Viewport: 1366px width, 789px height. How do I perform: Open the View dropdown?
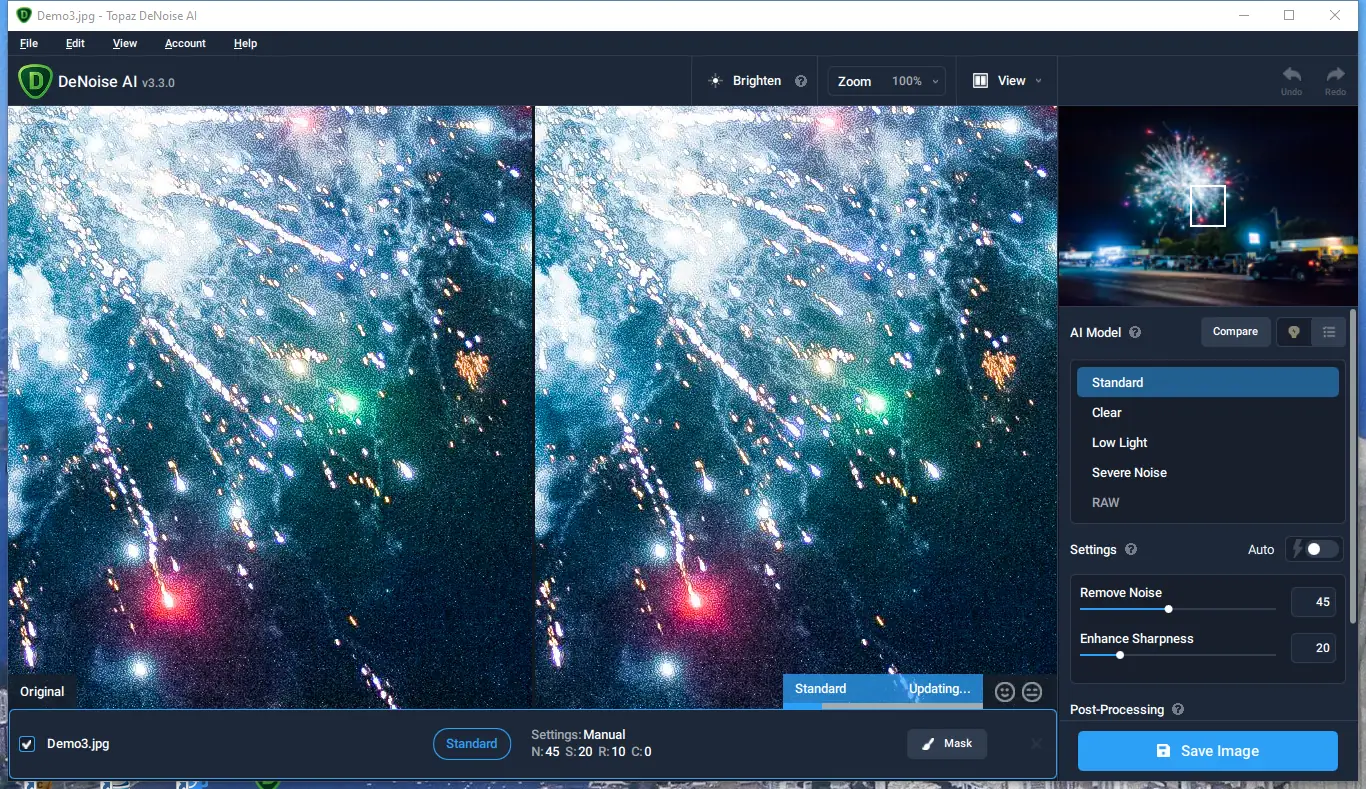click(x=1008, y=81)
